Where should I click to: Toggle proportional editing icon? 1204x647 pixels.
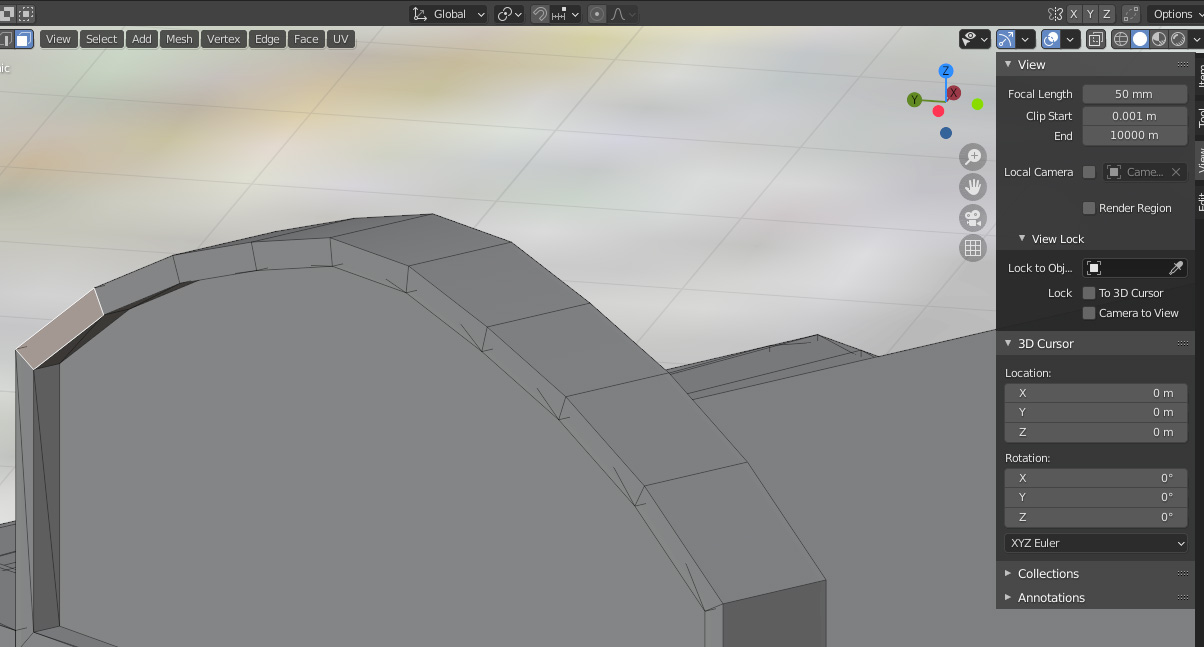point(597,14)
